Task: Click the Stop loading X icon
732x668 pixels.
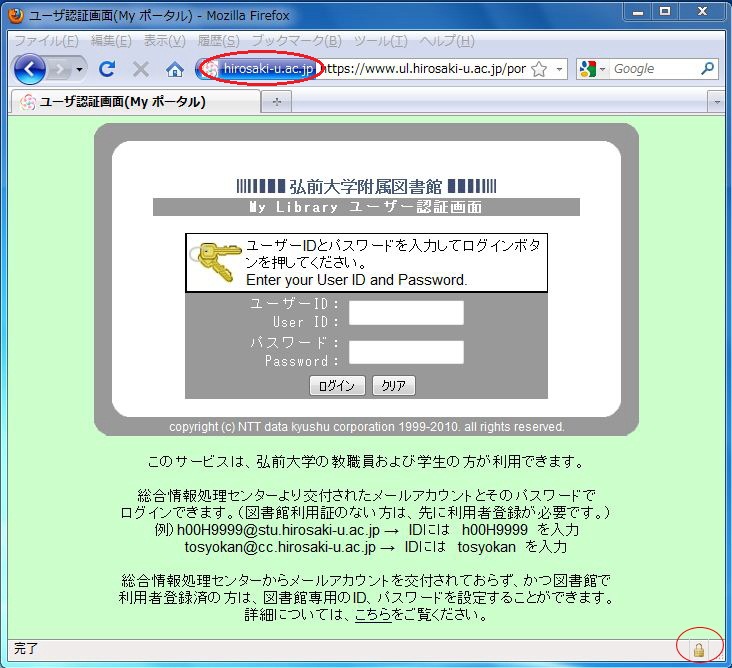Action: click(x=141, y=69)
